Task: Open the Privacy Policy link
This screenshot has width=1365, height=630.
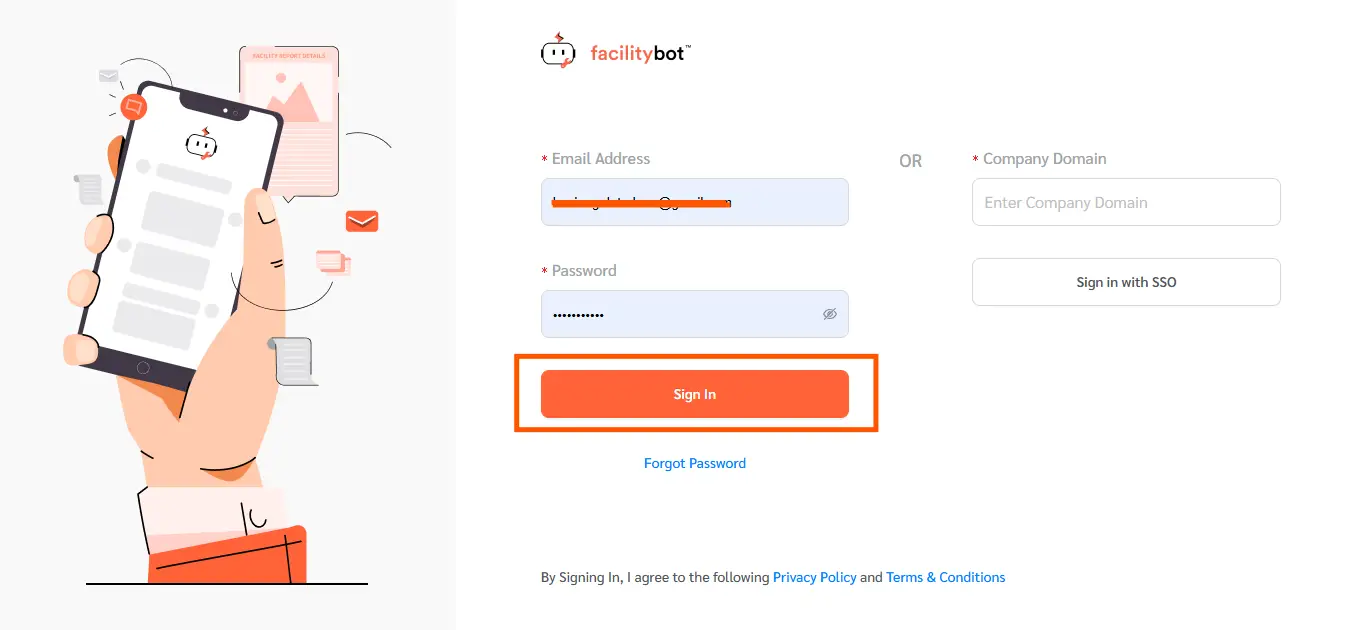Action: pyautogui.click(x=815, y=577)
